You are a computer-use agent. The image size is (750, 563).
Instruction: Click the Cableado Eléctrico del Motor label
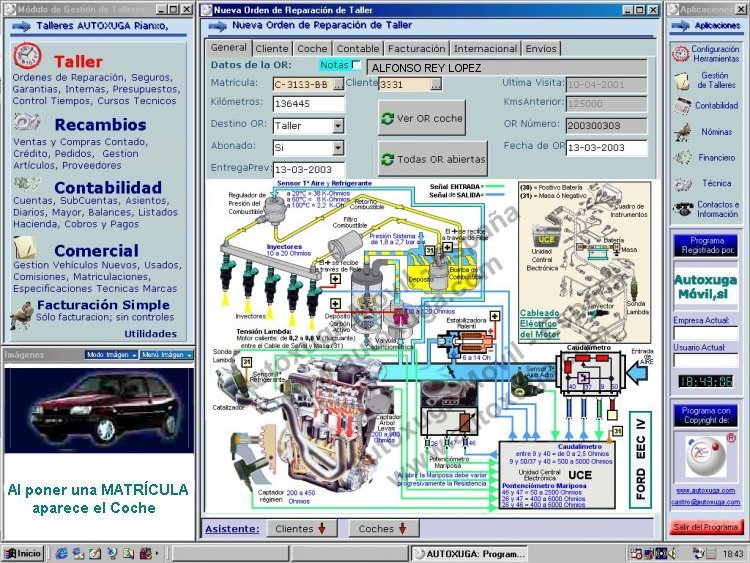click(539, 323)
